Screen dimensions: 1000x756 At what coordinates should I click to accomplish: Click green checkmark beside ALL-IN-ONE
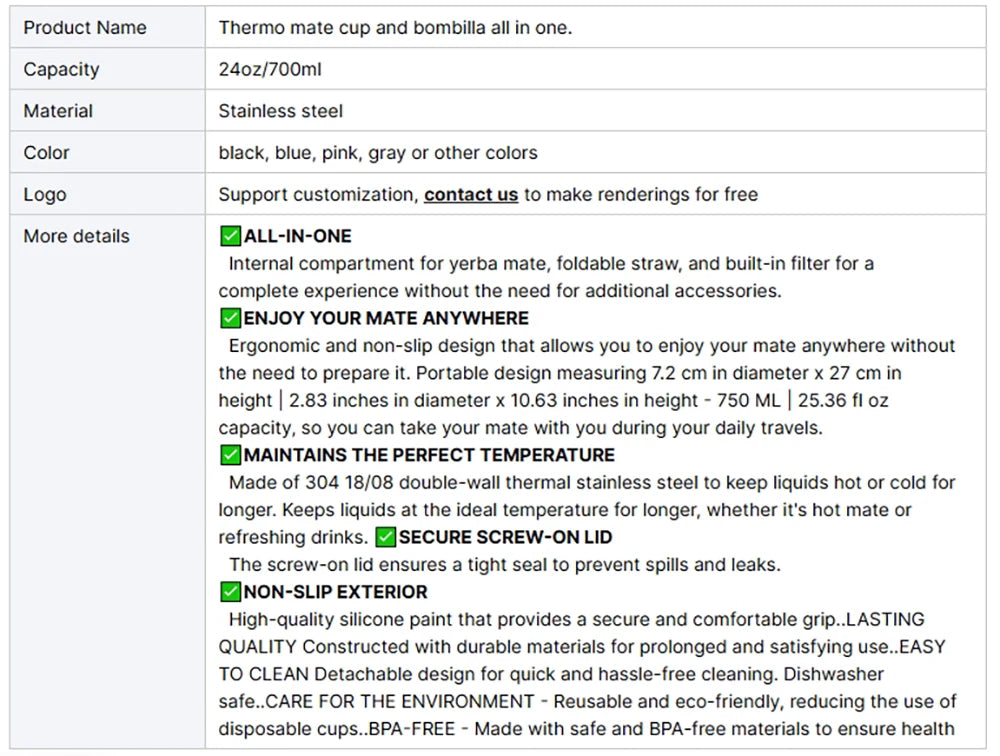[x=230, y=235]
